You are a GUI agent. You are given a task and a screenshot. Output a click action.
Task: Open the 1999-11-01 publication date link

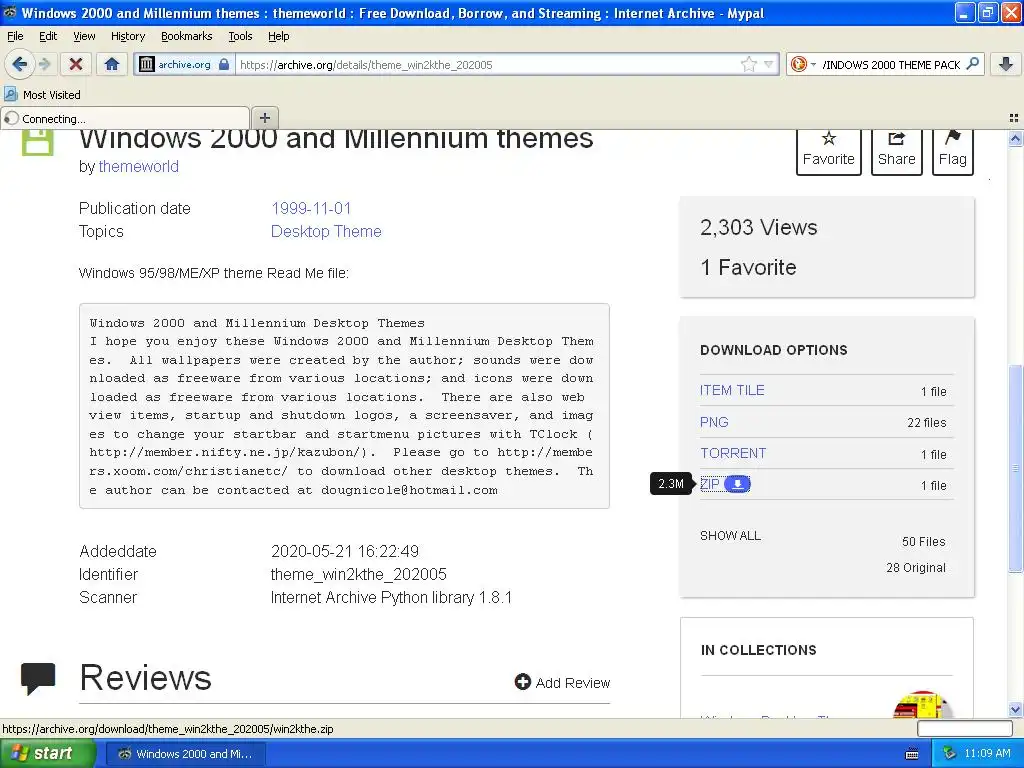click(x=311, y=208)
